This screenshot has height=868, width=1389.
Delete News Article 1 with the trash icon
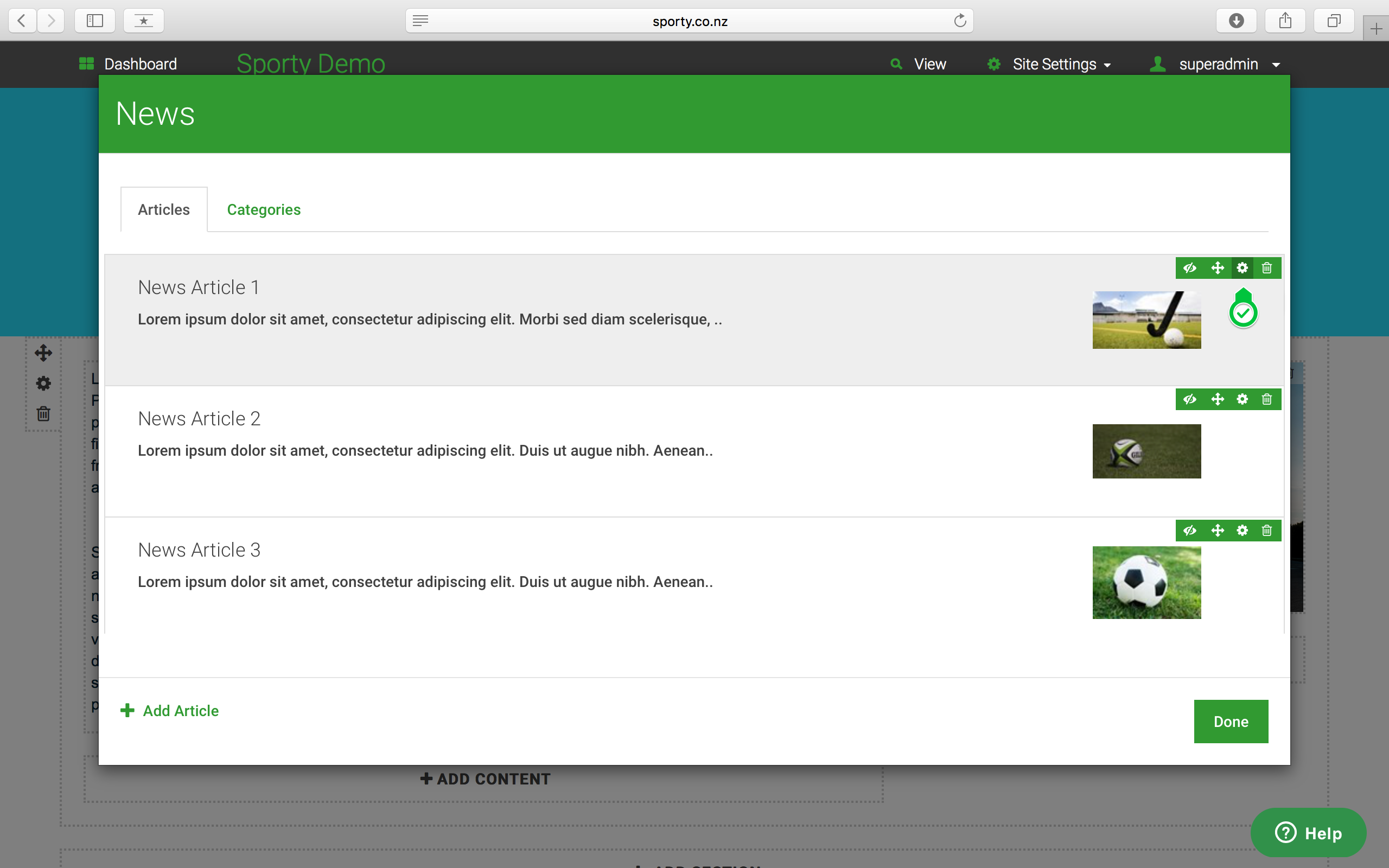pos(1267,267)
